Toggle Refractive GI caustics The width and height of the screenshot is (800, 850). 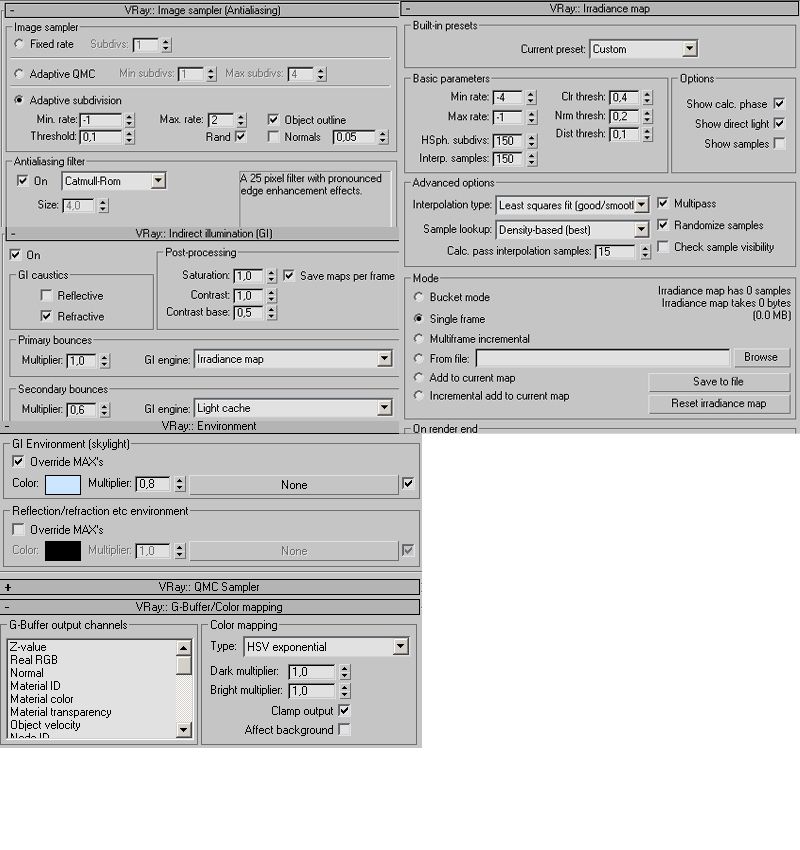46,315
